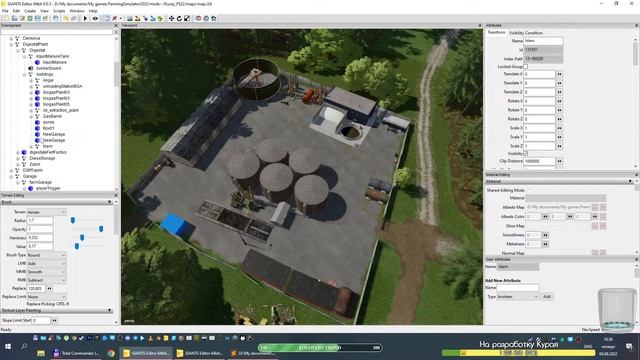640x360 pixels.
Task: Click the stepper beside Rotate Y
Action: click(559, 110)
